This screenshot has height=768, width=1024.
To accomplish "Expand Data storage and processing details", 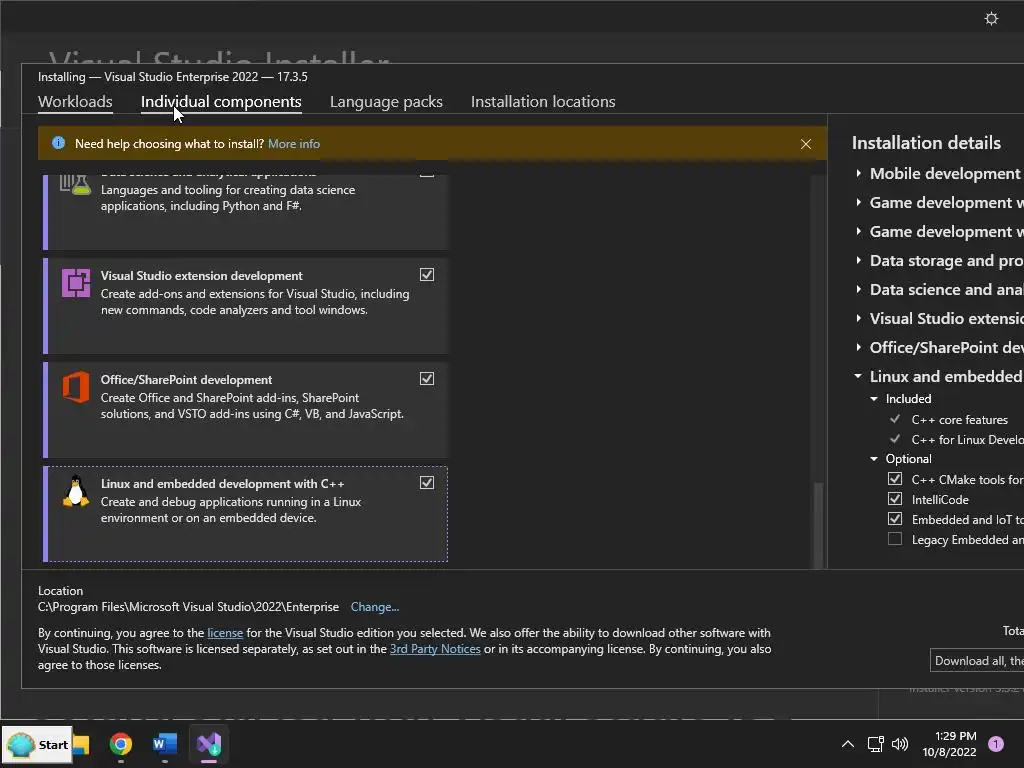I will click(859, 261).
